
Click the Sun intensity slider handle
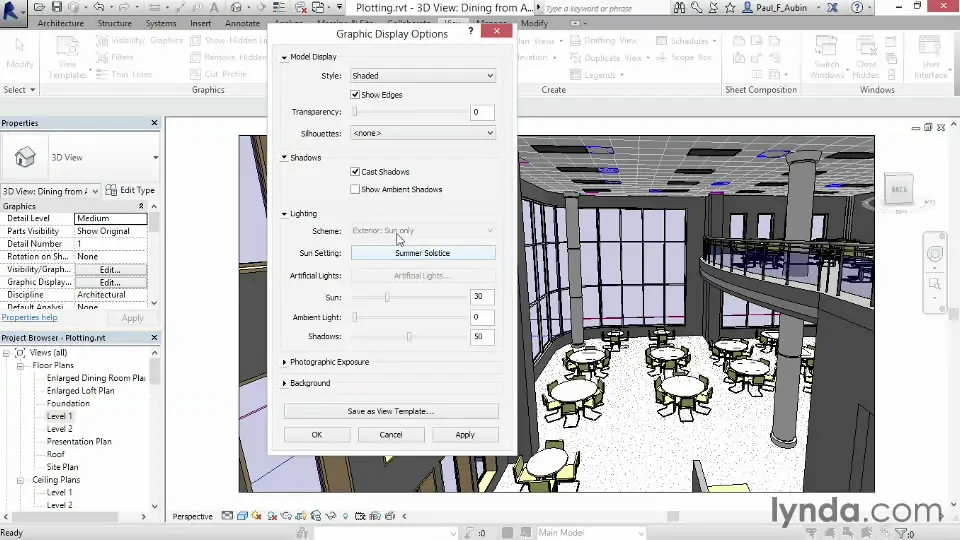click(x=387, y=297)
